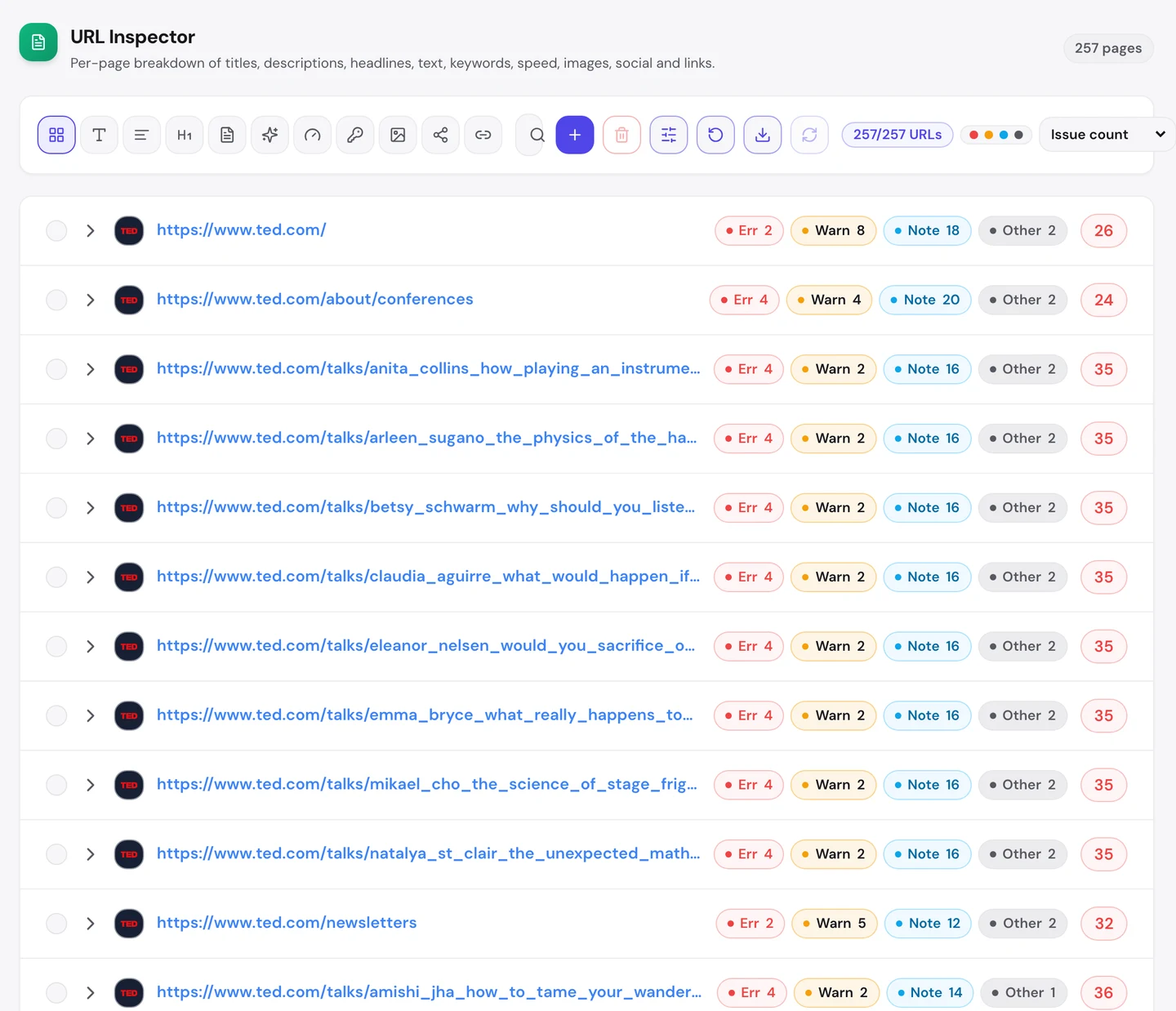This screenshot has width=1176, height=1011.
Task: Open the Titles tab (T icon)
Action: 99,135
